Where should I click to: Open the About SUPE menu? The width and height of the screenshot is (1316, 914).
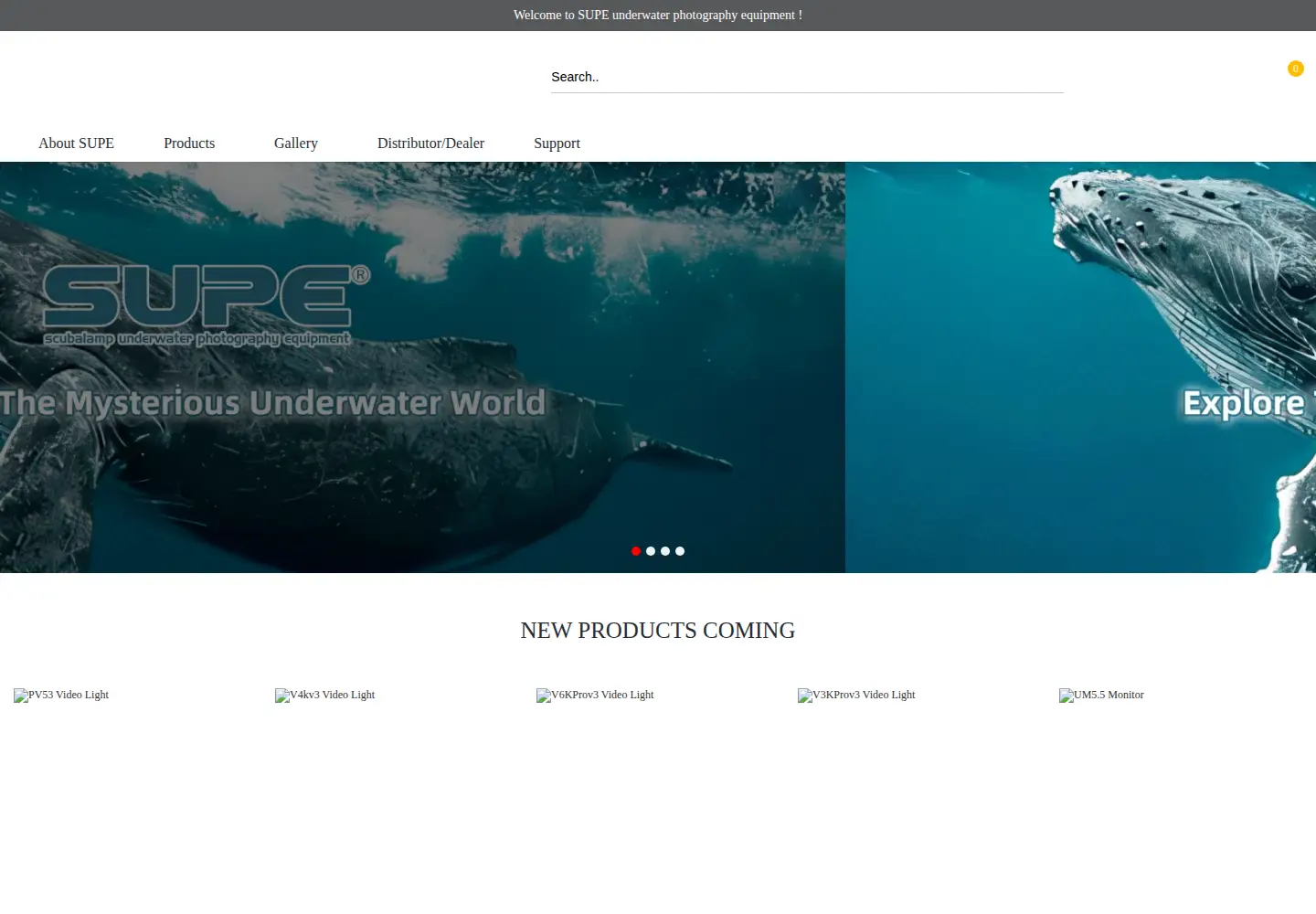tap(76, 143)
